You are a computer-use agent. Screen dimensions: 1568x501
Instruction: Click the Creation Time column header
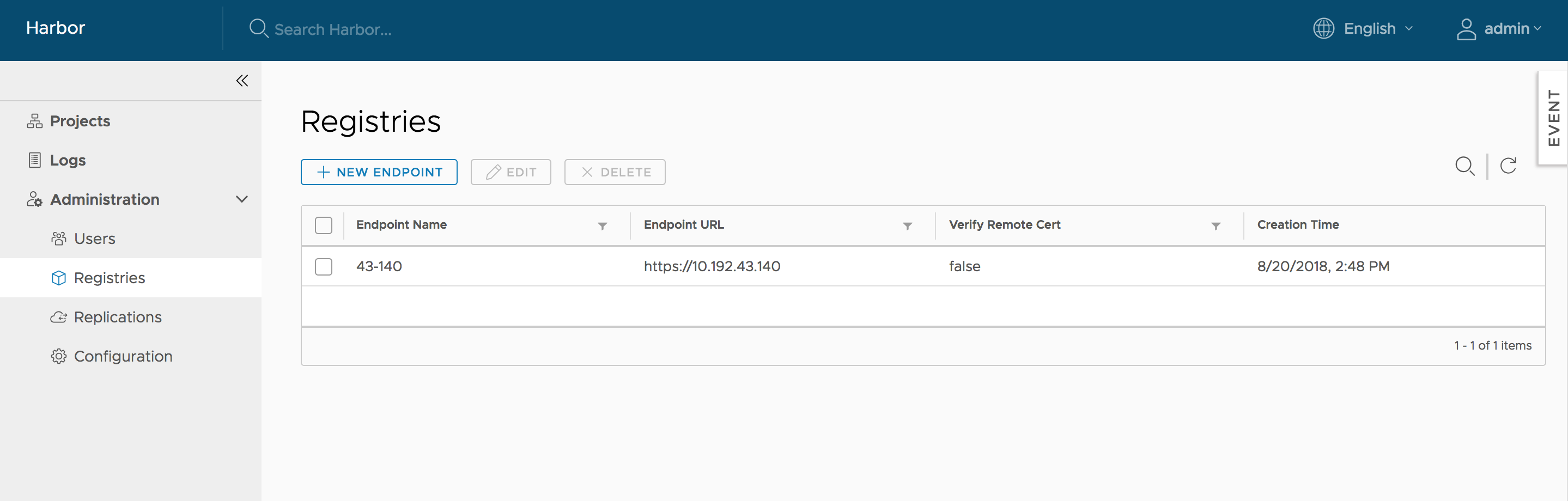[1298, 224]
